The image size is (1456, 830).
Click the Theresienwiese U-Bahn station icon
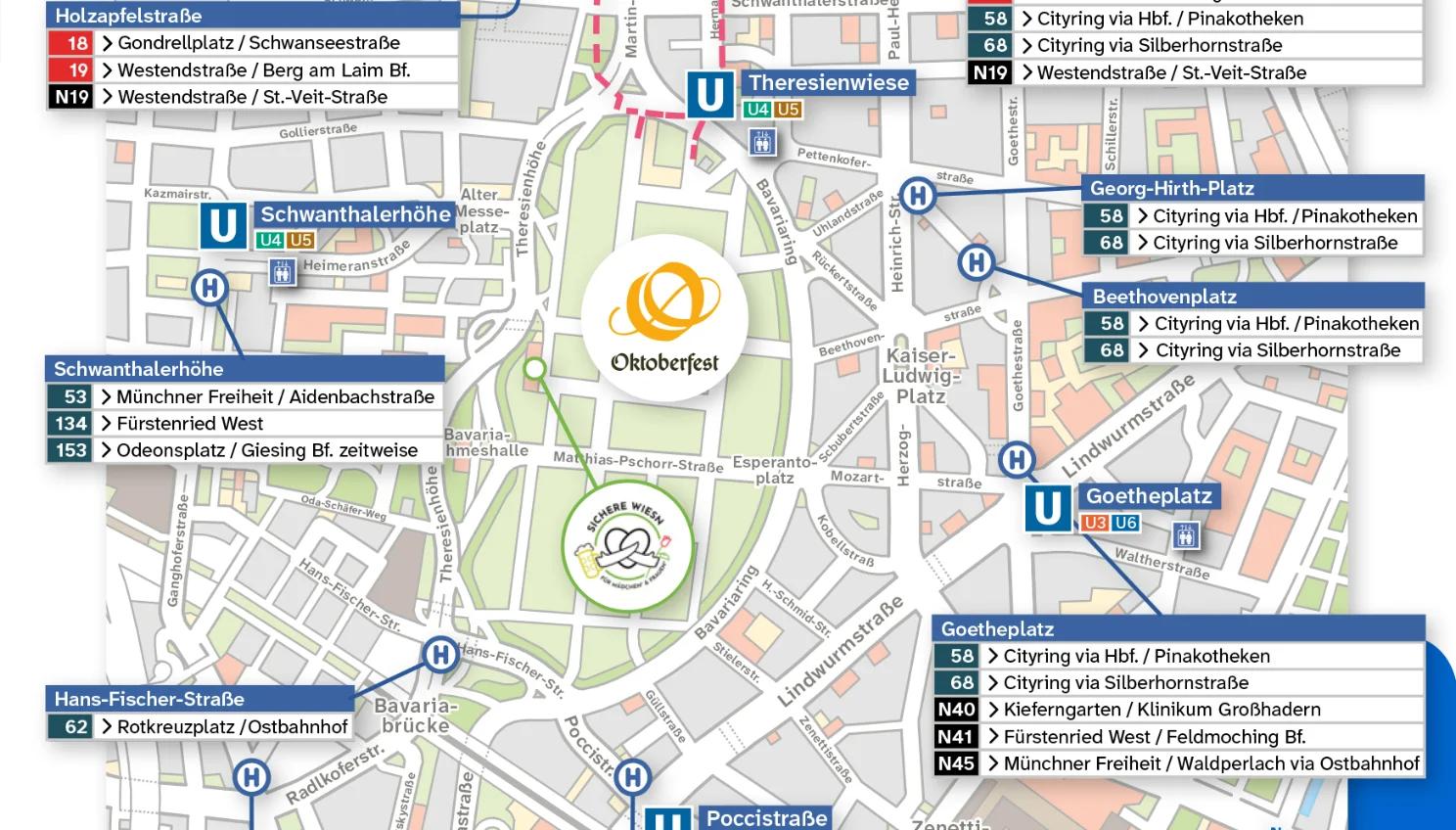[x=709, y=95]
